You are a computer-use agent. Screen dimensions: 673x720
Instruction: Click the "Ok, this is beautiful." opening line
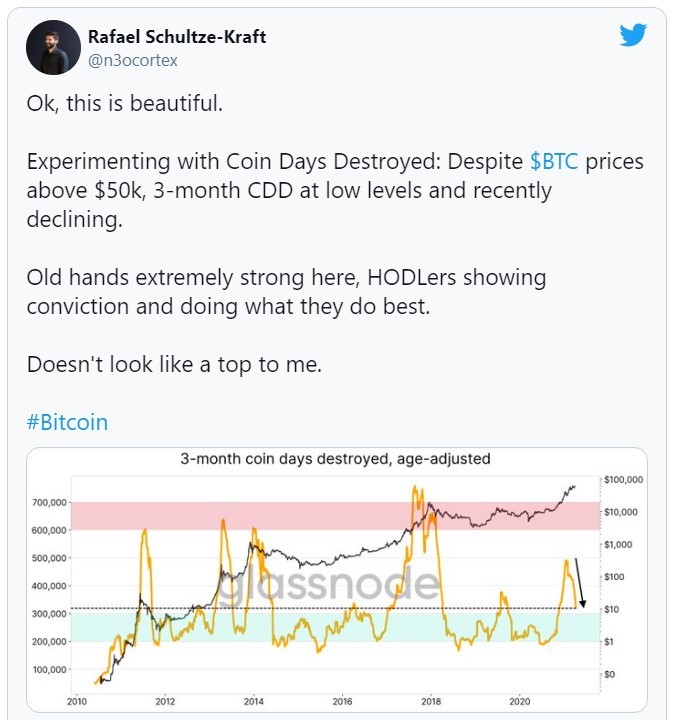pos(126,105)
